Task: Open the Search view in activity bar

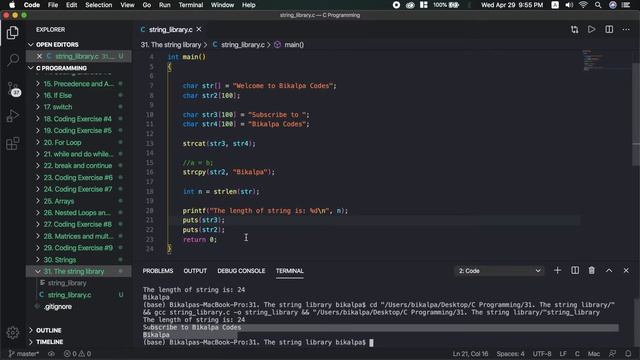Action: (x=13, y=60)
